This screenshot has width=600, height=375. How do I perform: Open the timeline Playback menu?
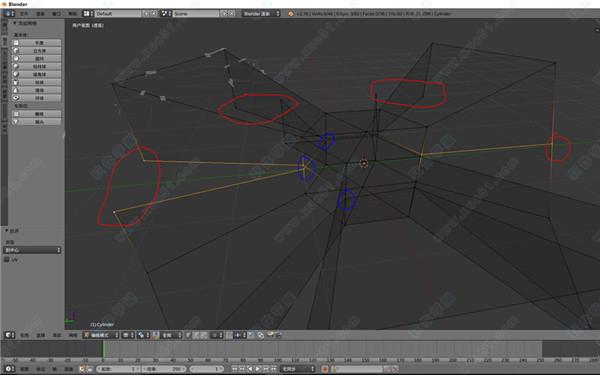click(x=68, y=369)
